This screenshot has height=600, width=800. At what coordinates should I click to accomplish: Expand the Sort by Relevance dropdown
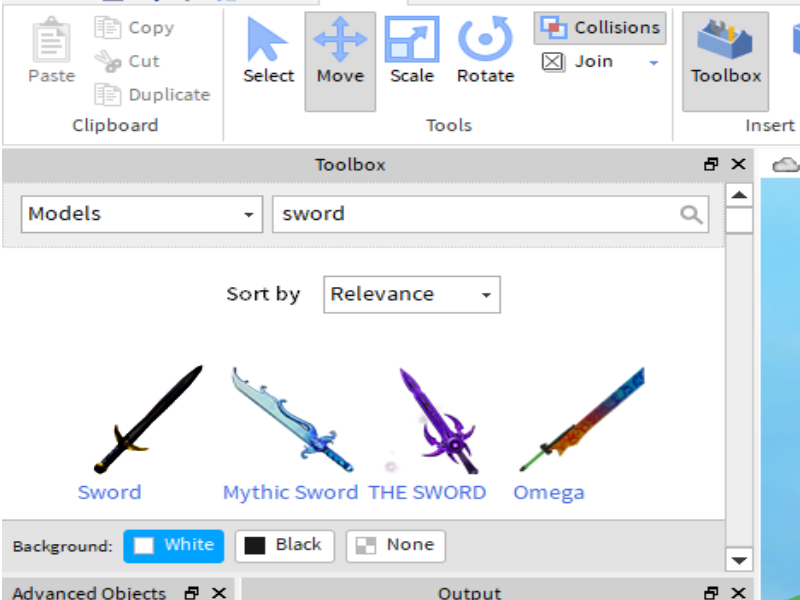tap(411, 295)
